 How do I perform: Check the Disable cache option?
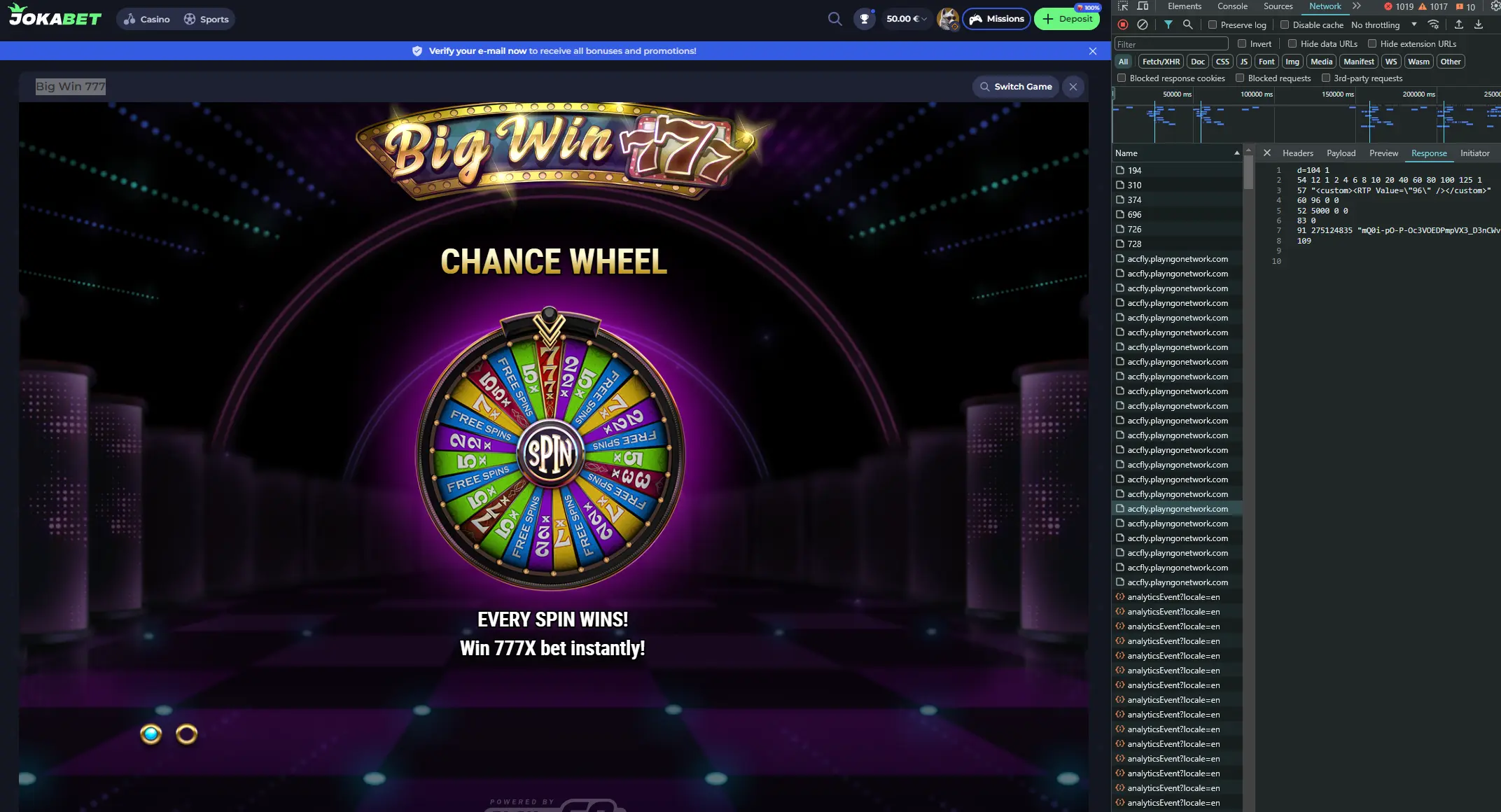pos(1285,25)
